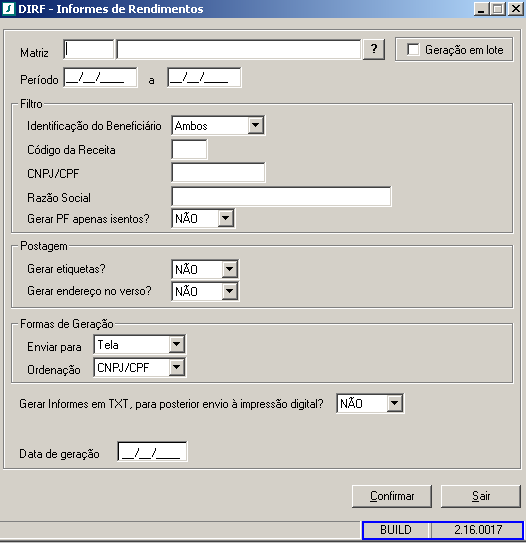The image size is (526, 543).
Task: Click the Sair button
Action: [481, 496]
